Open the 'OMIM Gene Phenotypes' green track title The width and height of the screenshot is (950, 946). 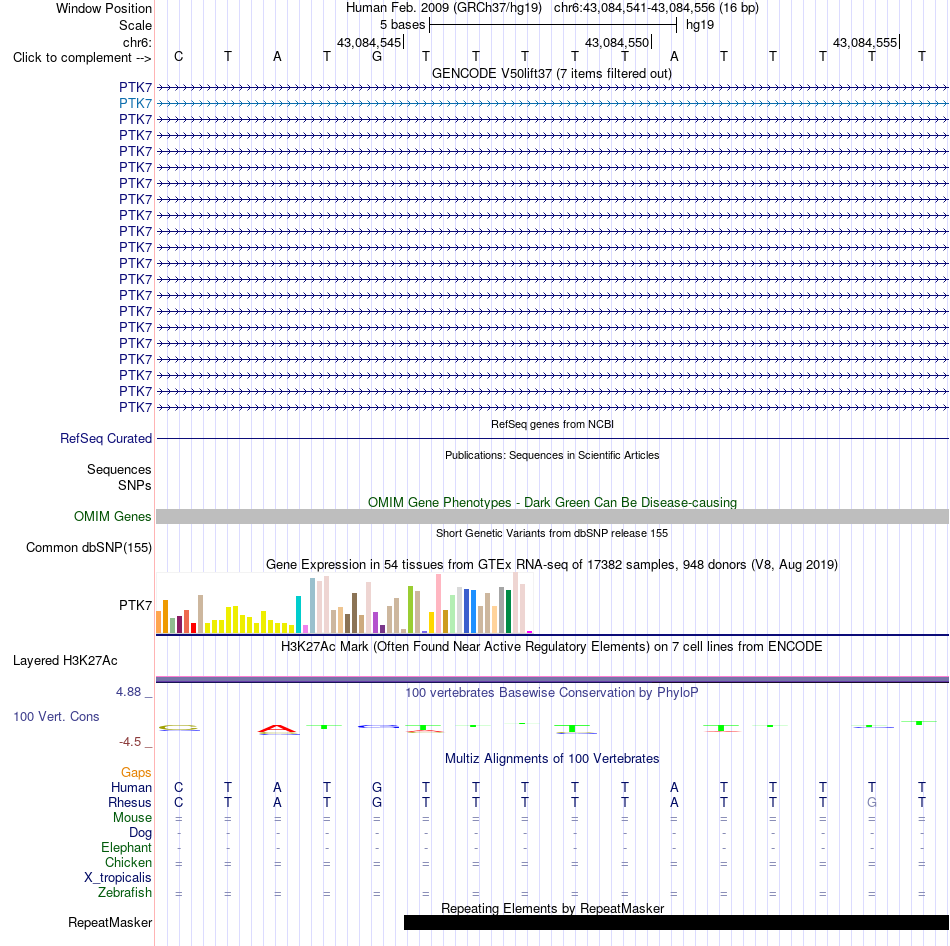coord(552,502)
